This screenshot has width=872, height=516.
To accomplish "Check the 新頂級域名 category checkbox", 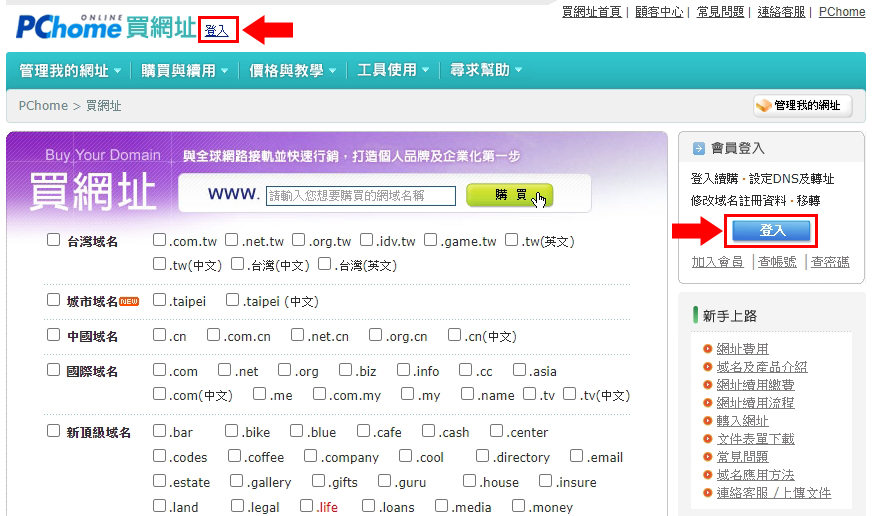I will pos(53,431).
